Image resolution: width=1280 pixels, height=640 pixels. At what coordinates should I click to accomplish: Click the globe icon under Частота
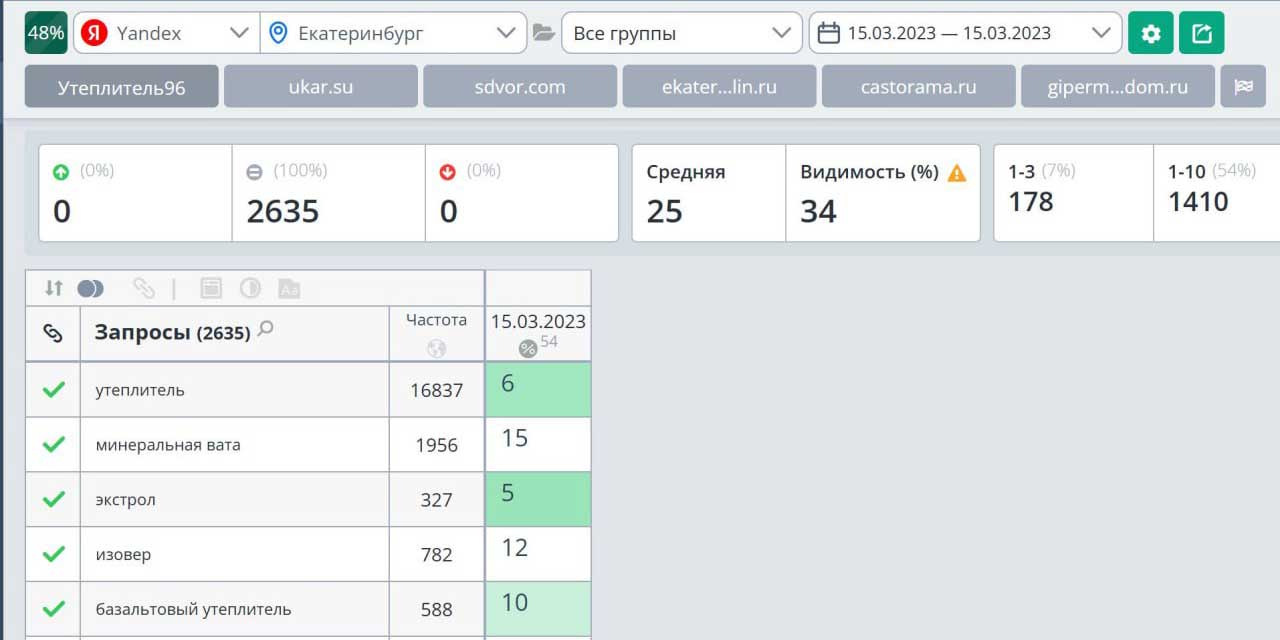pyautogui.click(x=436, y=349)
